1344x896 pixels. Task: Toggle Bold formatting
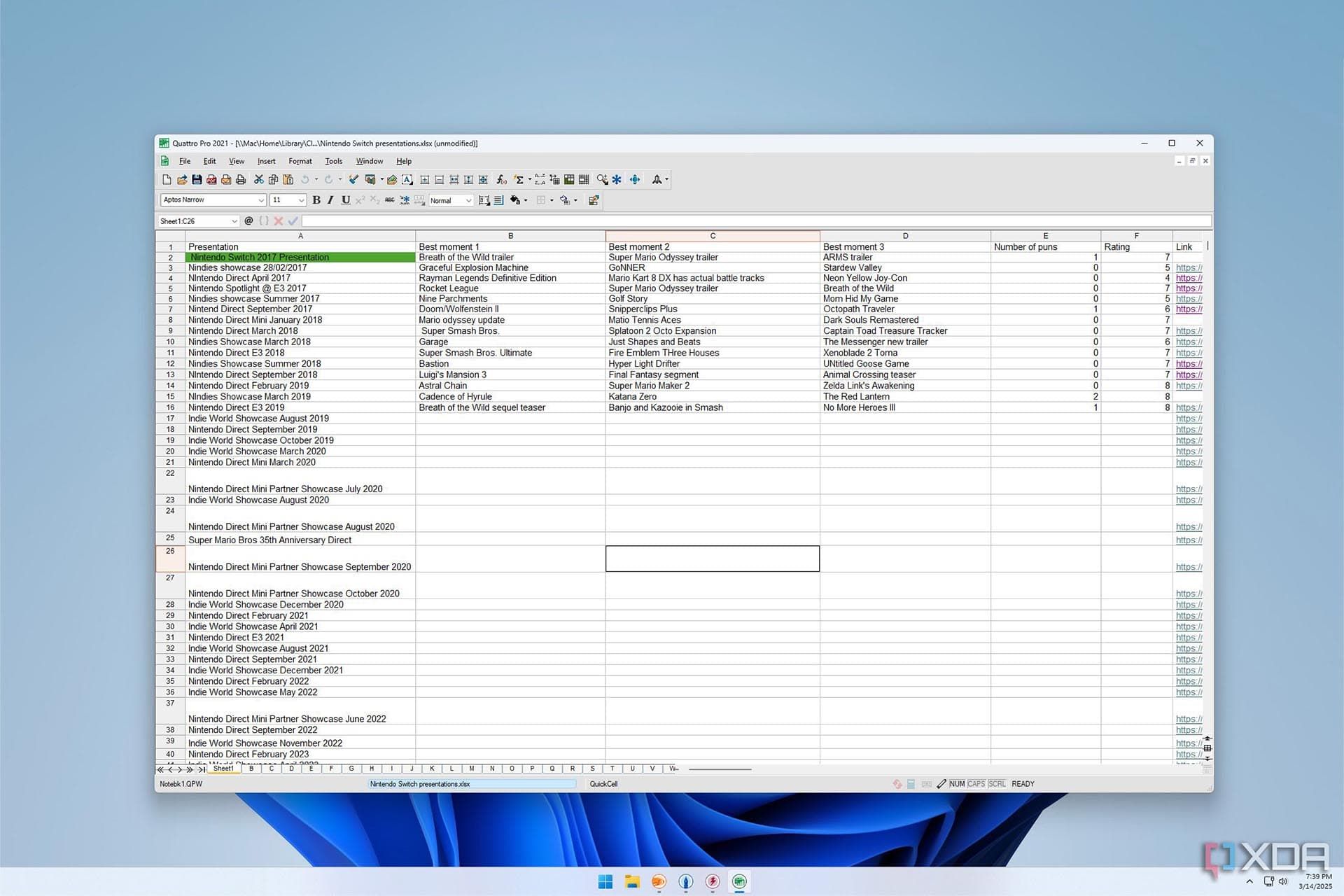click(316, 200)
